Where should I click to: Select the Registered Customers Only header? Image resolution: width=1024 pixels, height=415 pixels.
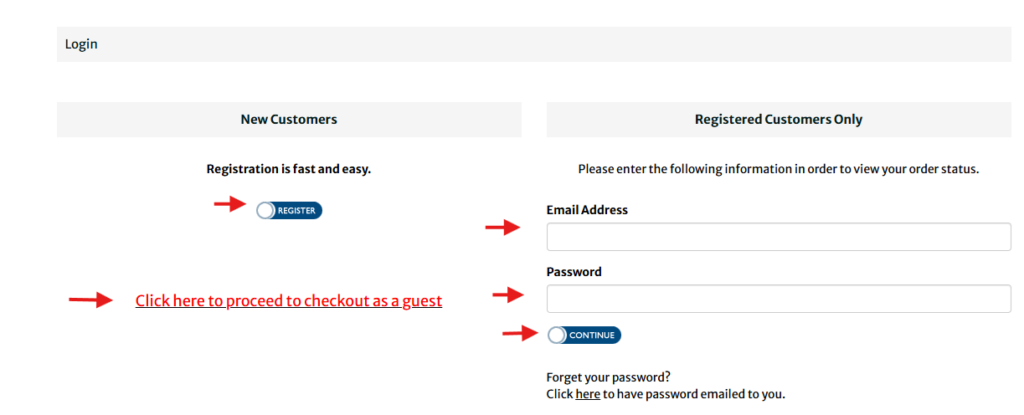pos(778,119)
